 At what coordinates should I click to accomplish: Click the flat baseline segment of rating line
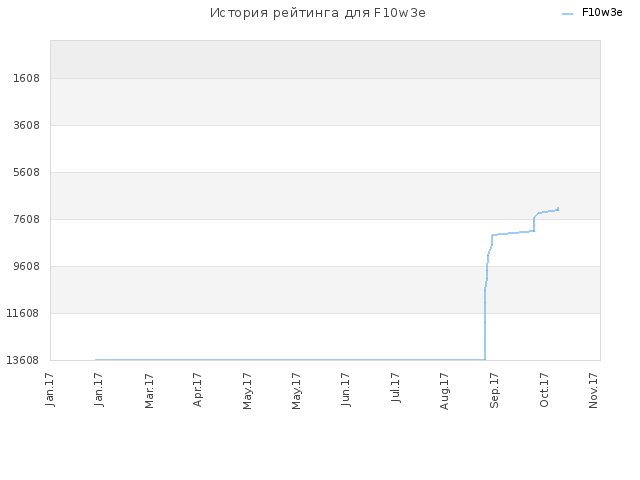tap(290, 360)
